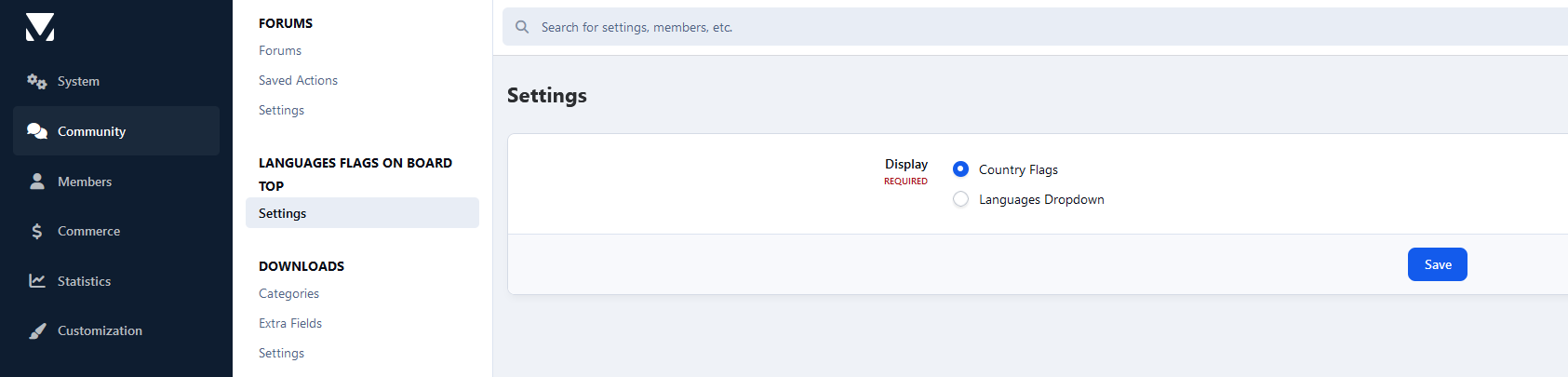Click the Commerce dollar sign icon

click(37, 231)
